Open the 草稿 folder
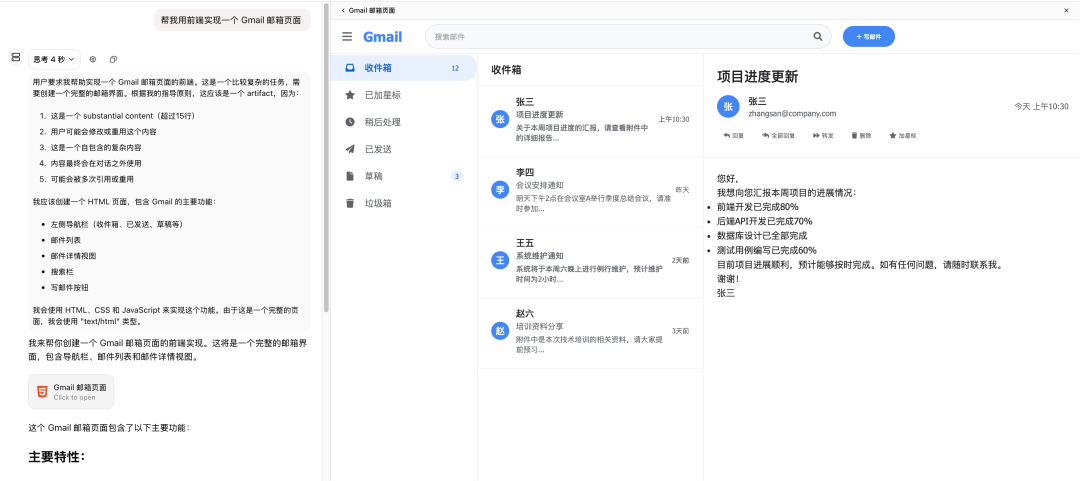This screenshot has height=481, width=1080. point(404,176)
